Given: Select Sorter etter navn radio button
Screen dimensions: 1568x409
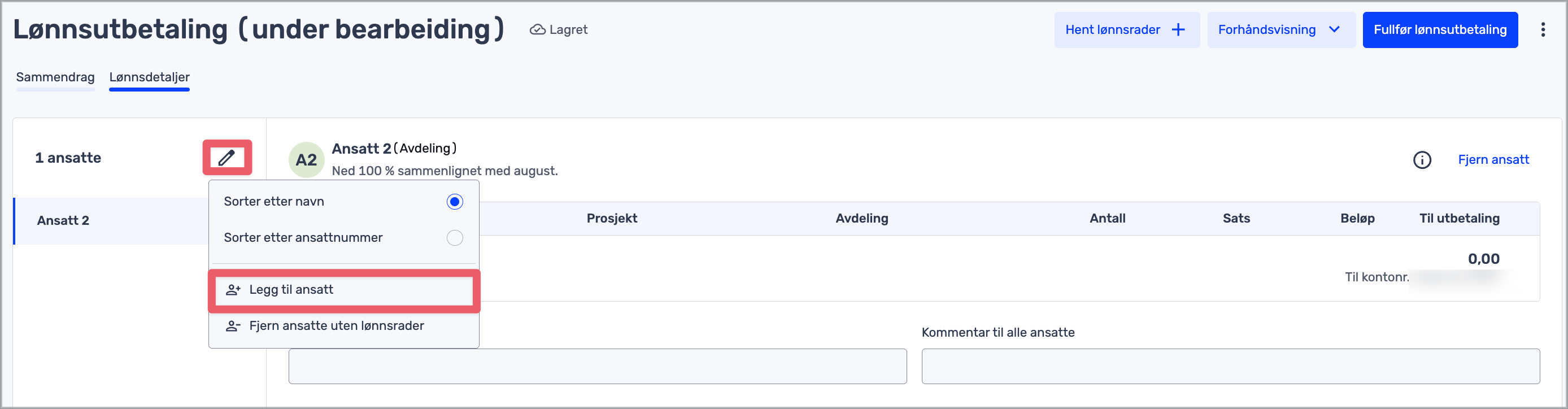Looking at the screenshot, I should 455,202.
